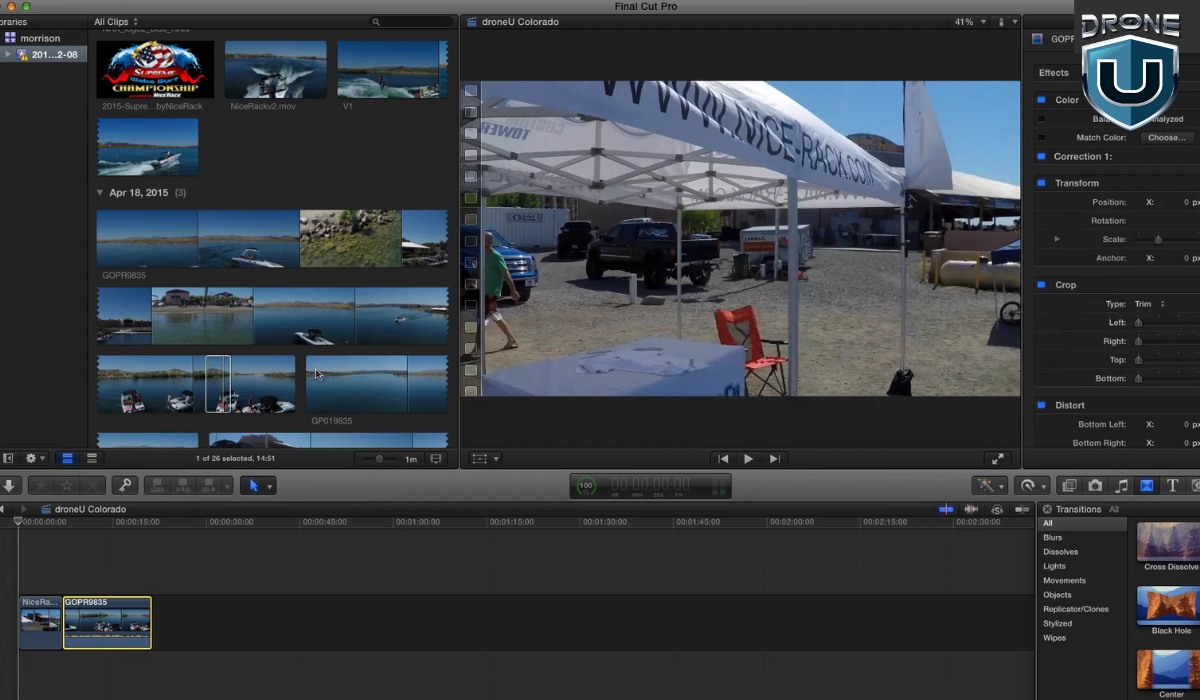Toggle the Color effect checkbox
Screen dimensions: 1200x700
pyautogui.click(x=1041, y=100)
